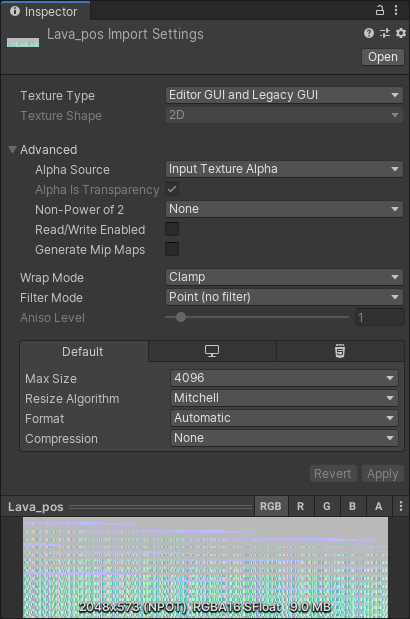Click the Filter Mode label
This screenshot has height=619, width=410.
click(x=51, y=298)
